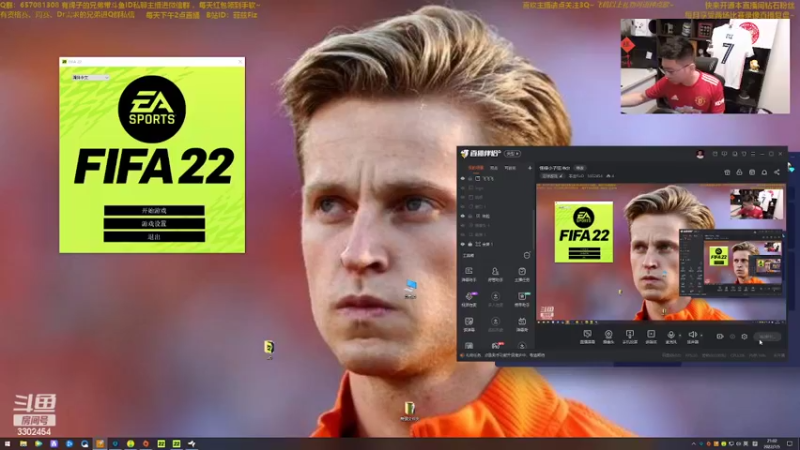This screenshot has height=450, width=800.
Task: Open the pill dropdown beside the 直播伴侣 logo
Action: (x=513, y=154)
